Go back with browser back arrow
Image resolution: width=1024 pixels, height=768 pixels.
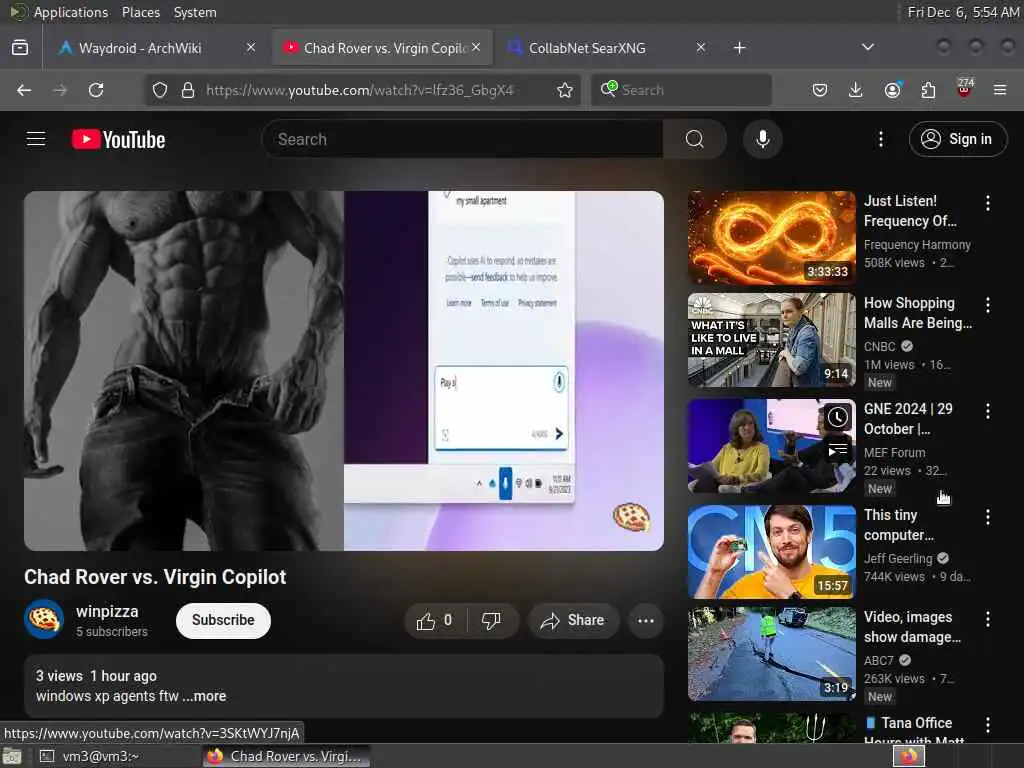(24, 90)
